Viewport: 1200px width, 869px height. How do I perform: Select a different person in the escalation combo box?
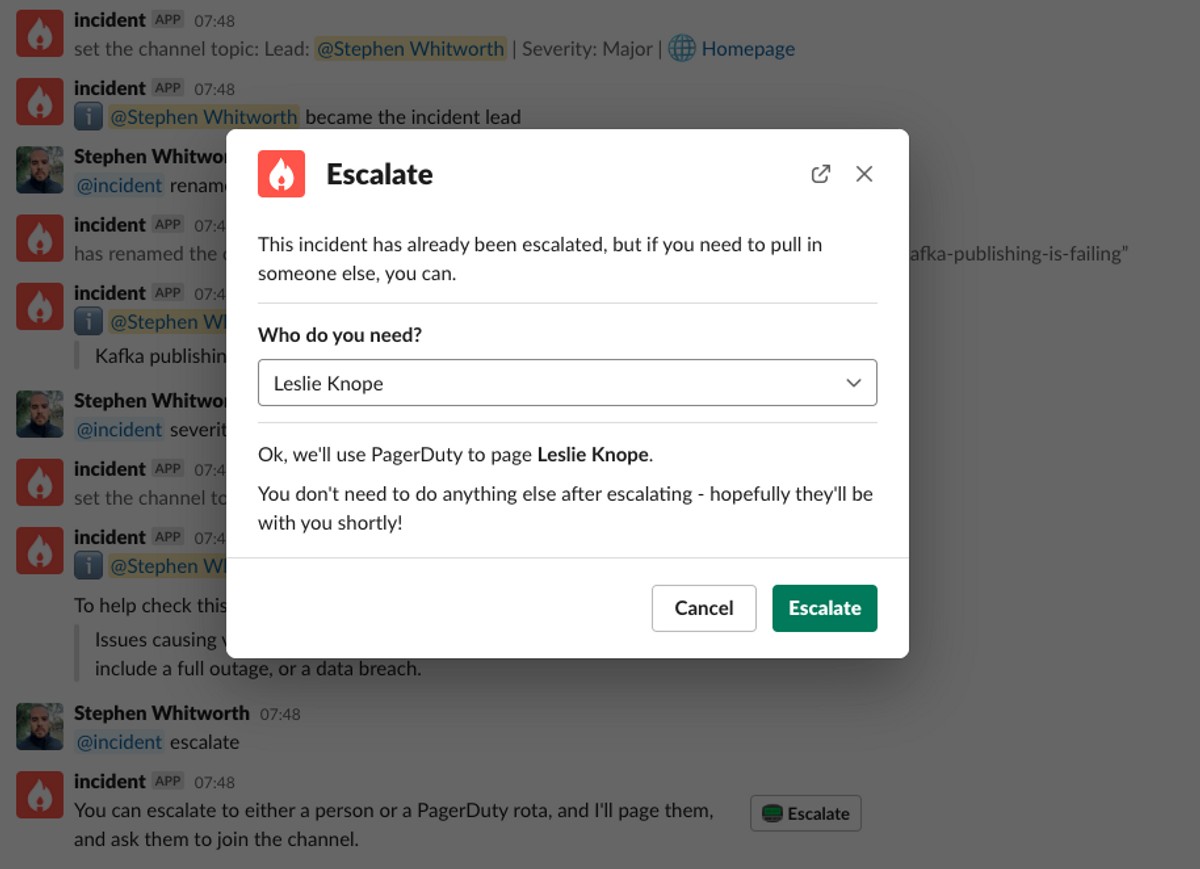coord(567,382)
